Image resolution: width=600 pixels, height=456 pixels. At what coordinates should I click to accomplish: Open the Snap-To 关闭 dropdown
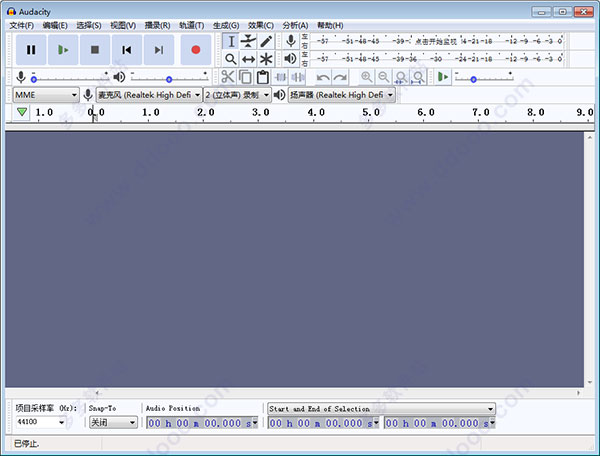point(113,422)
